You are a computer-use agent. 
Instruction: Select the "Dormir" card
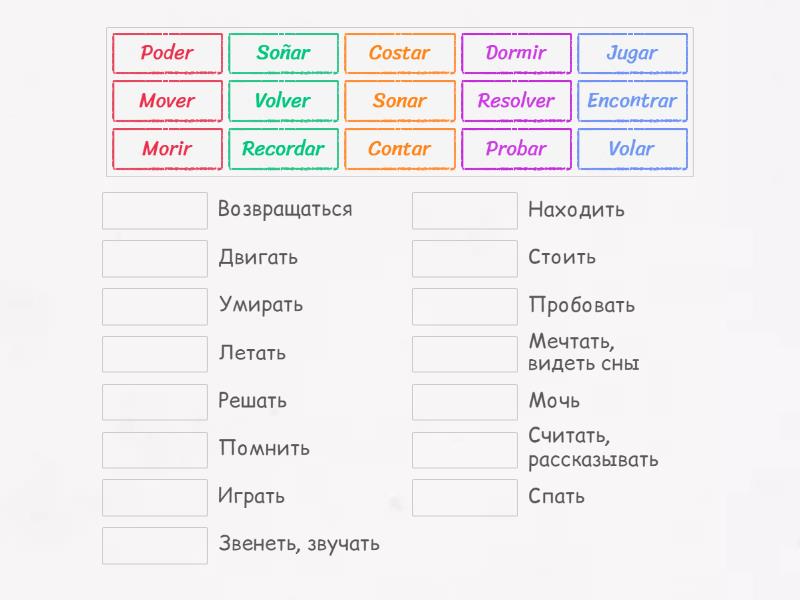tap(516, 54)
